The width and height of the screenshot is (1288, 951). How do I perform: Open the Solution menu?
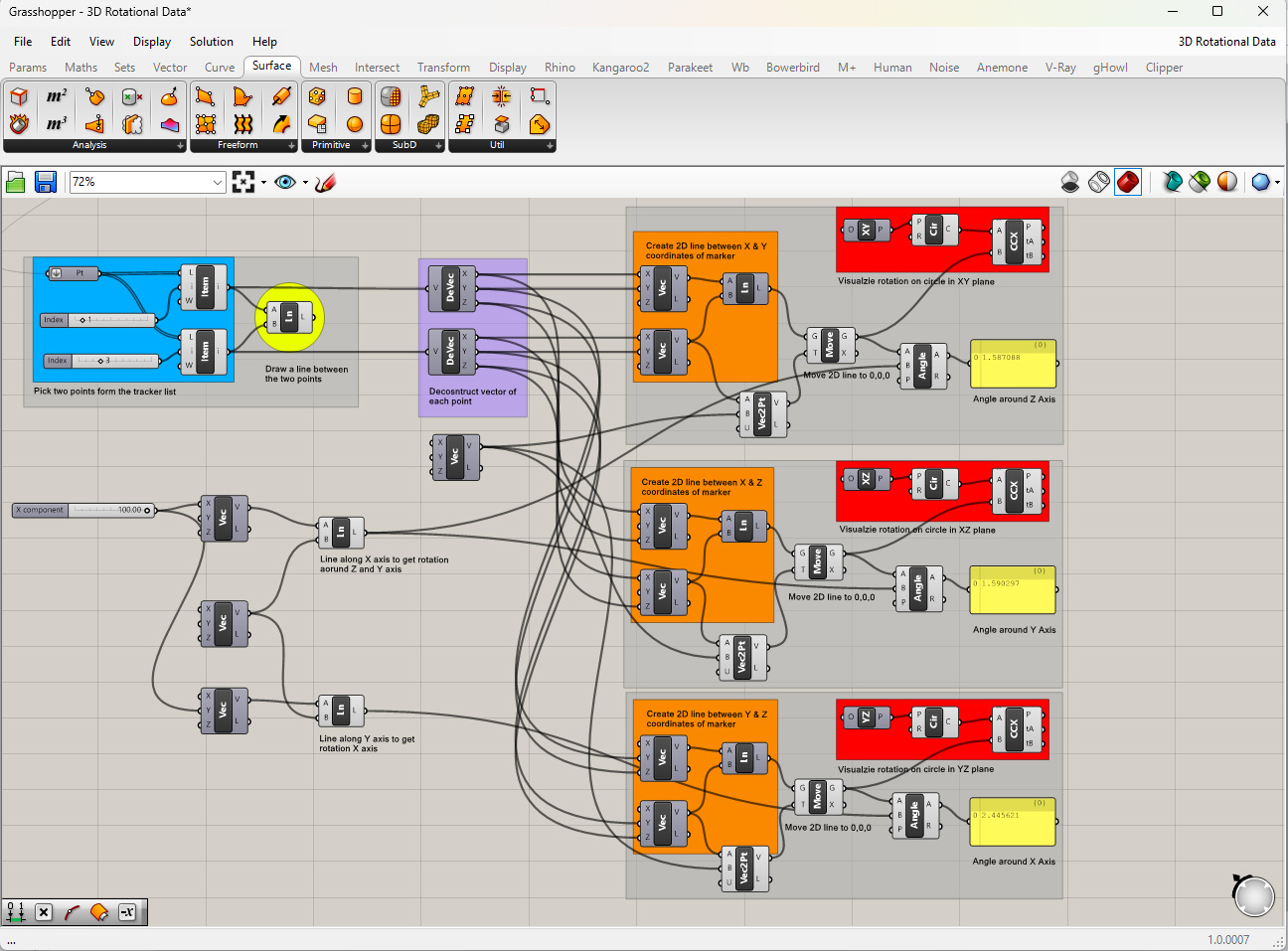[211, 42]
